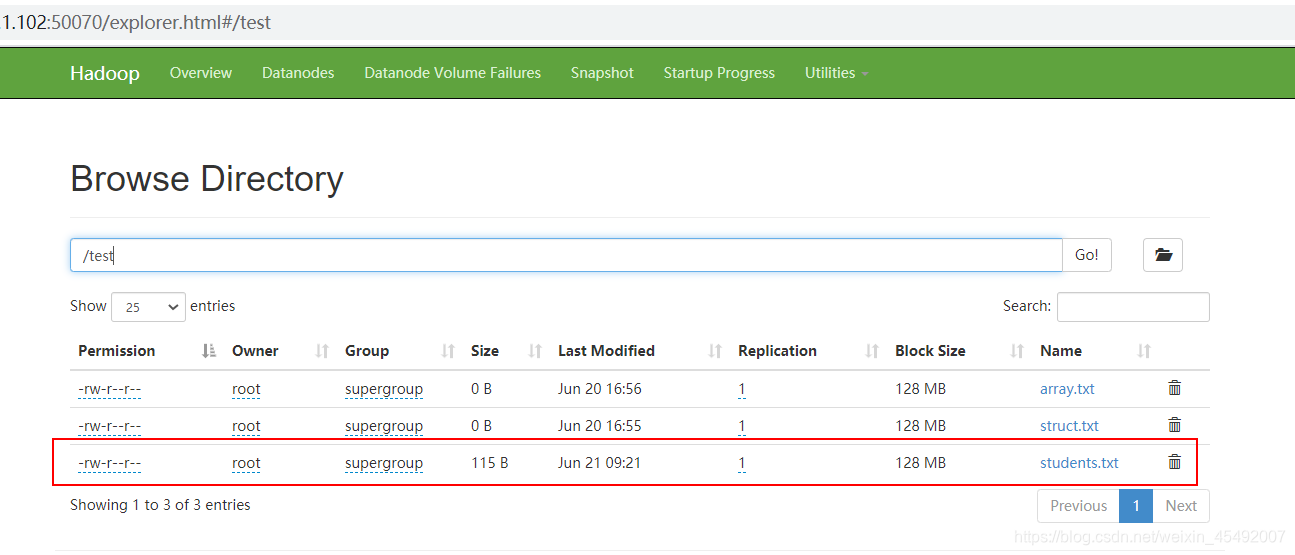Edit replication value of array.txt
This screenshot has height=555, width=1295.
point(742,389)
